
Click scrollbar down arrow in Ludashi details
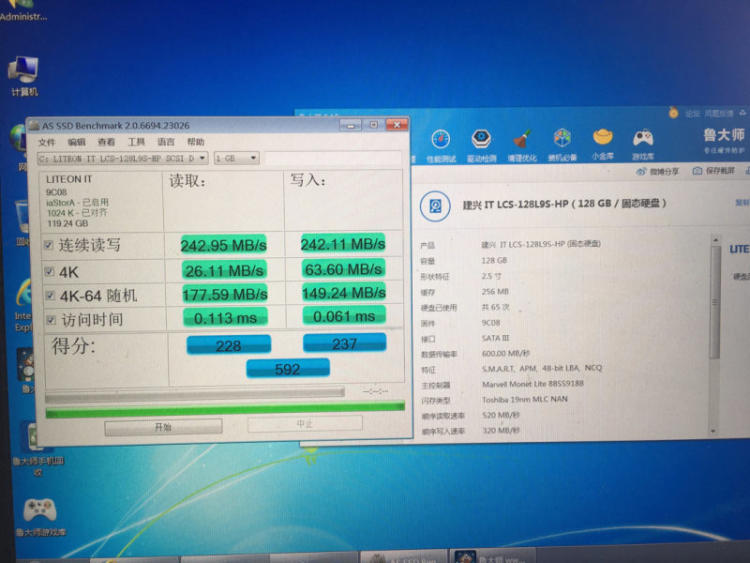pyautogui.click(x=713, y=431)
